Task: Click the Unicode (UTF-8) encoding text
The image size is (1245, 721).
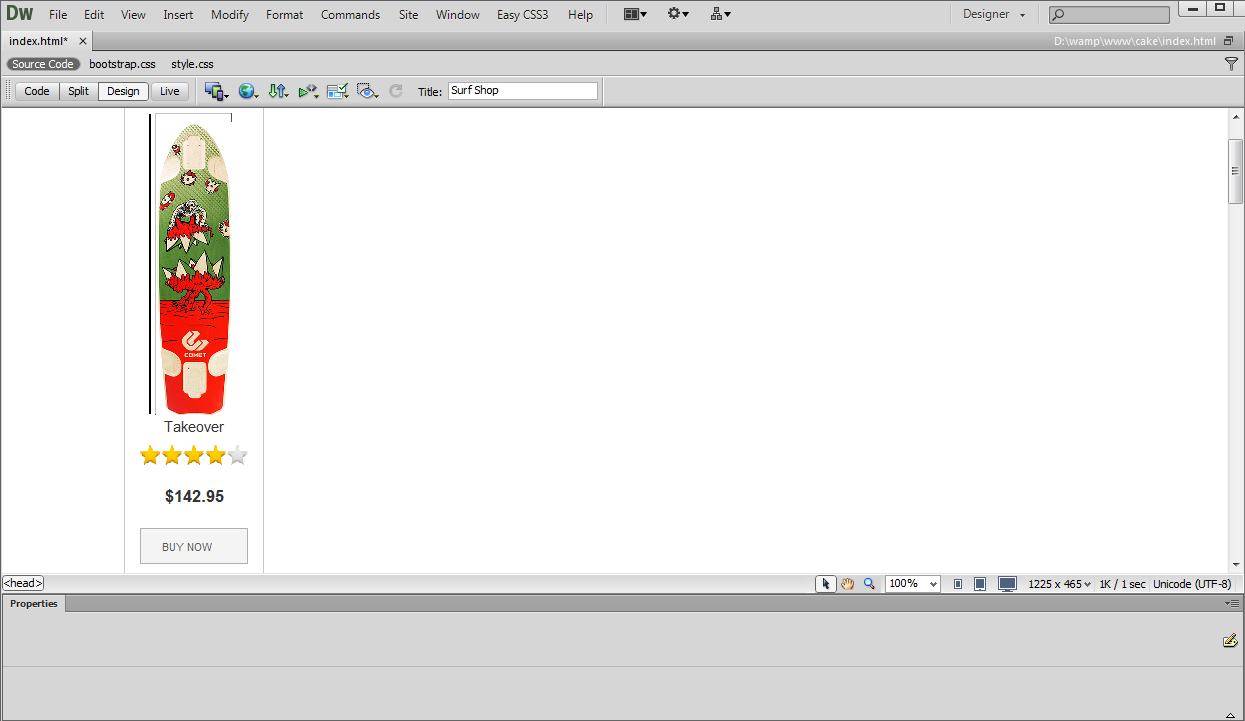Action: (x=1192, y=584)
